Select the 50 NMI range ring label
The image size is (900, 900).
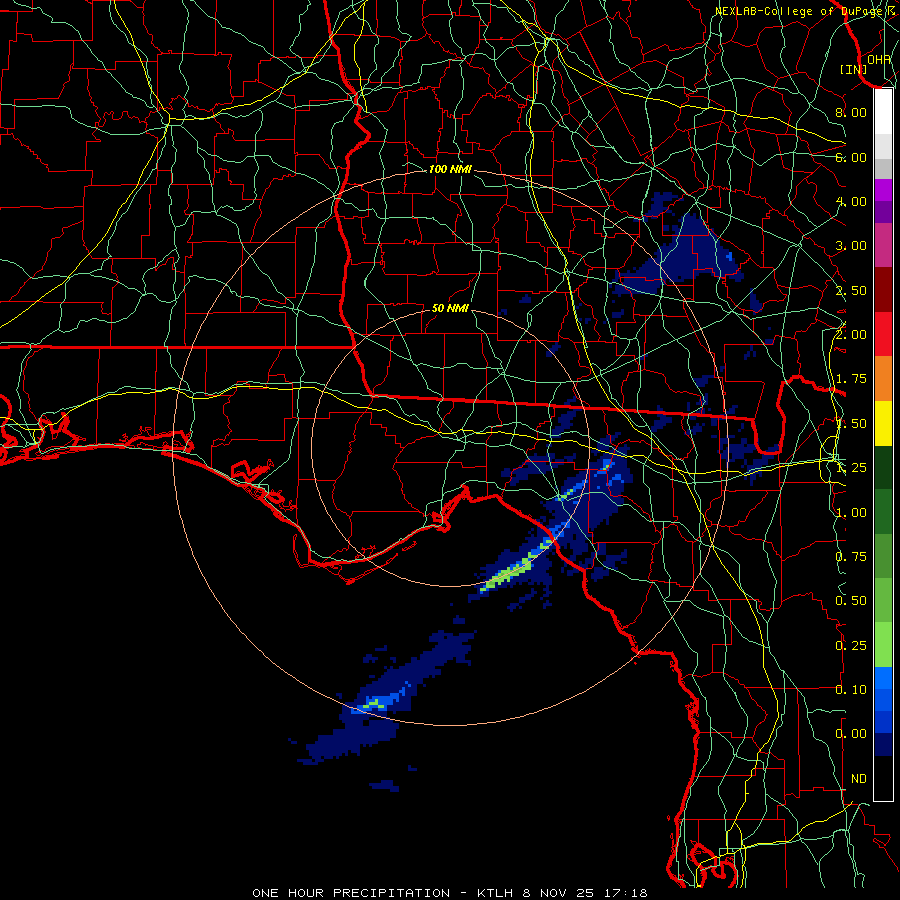[450, 308]
